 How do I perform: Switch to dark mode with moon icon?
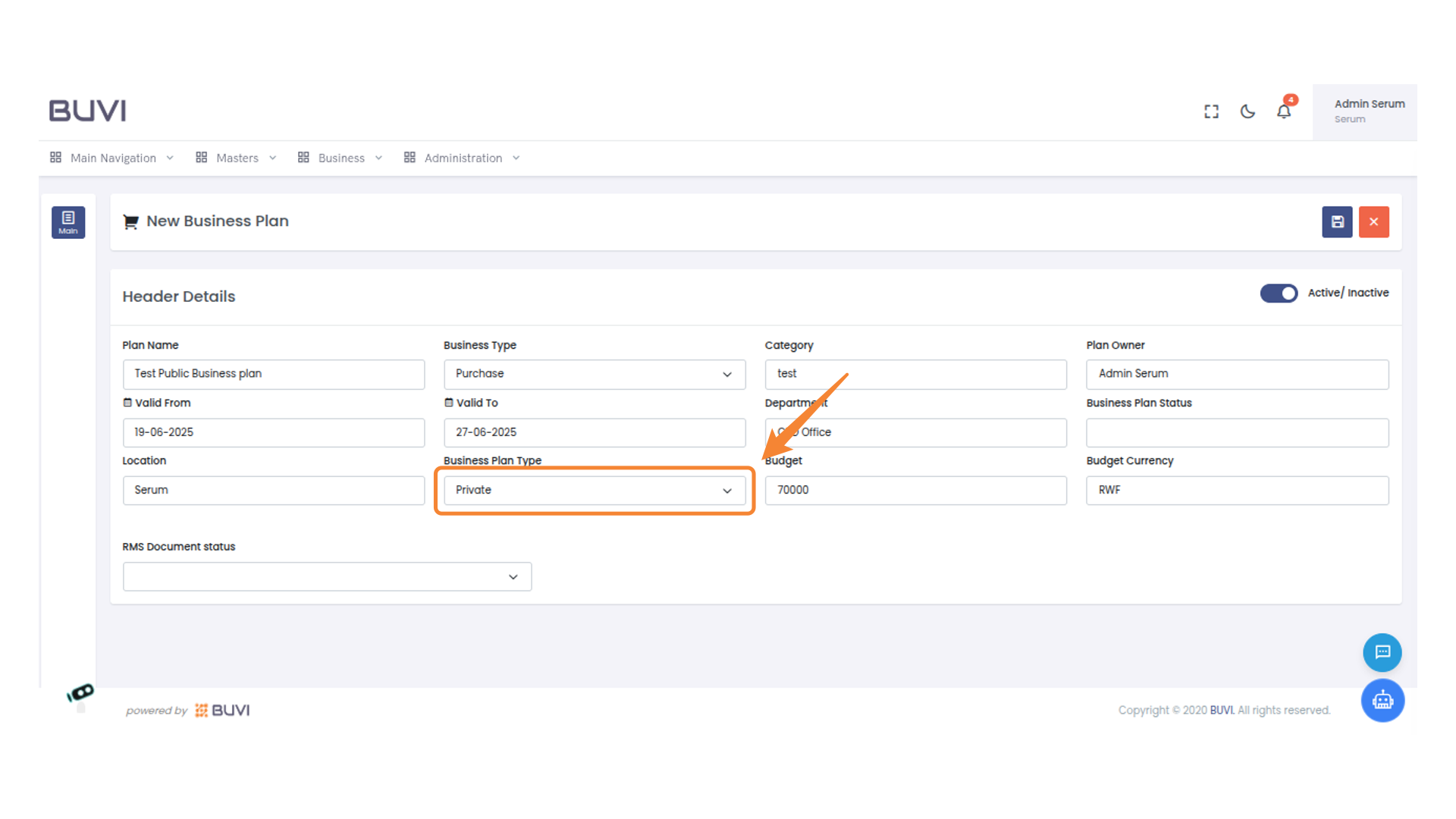1247,111
